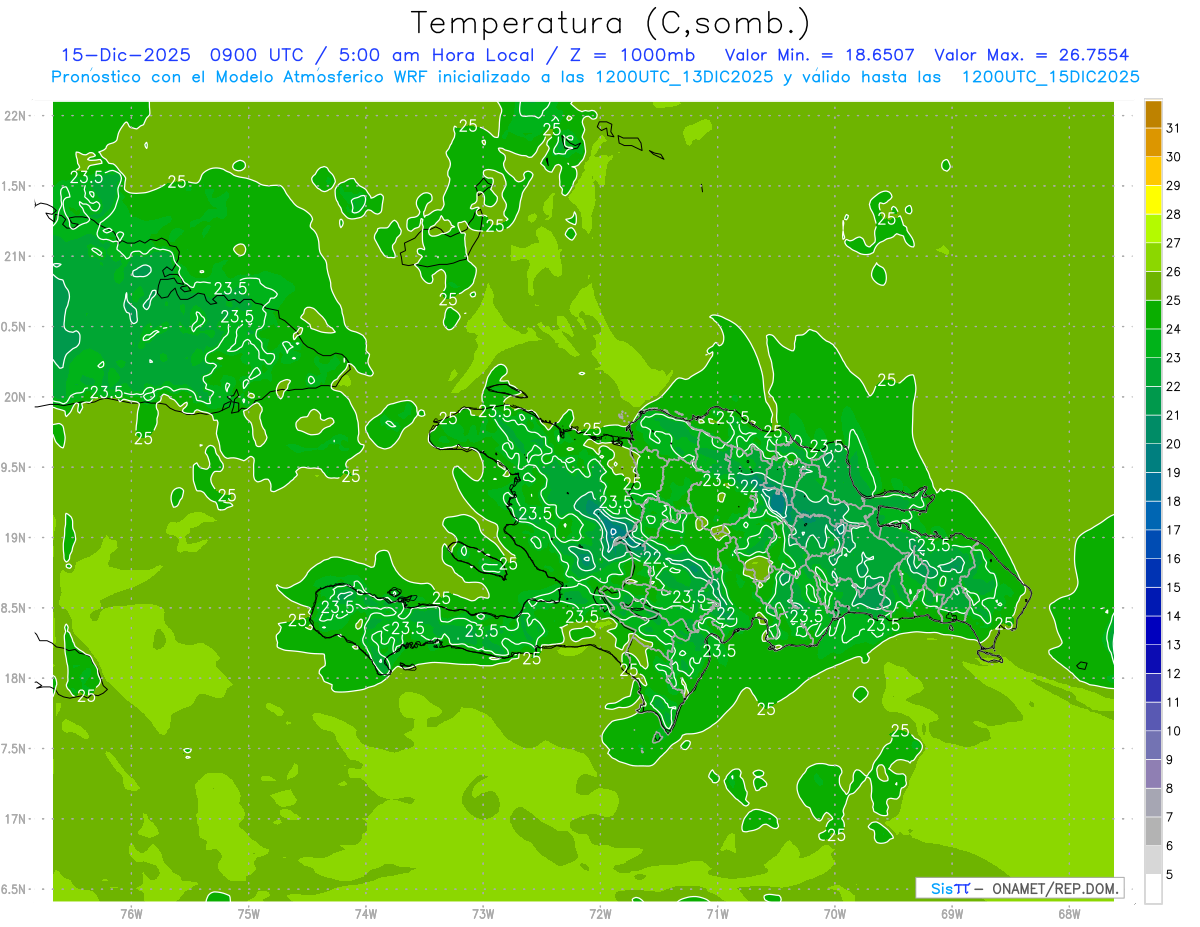Click the '71W' longitude axis label

point(717,913)
